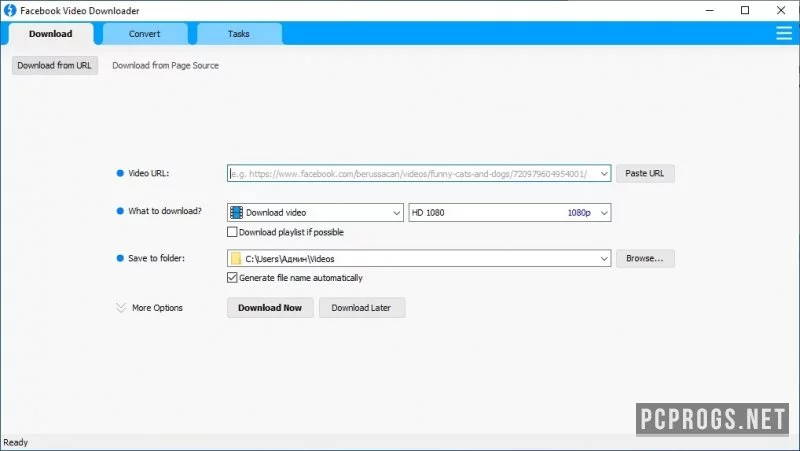The width and height of the screenshot is (800, 451).
Task: Click the Download Now button
Action: click(x=270, y=308)
